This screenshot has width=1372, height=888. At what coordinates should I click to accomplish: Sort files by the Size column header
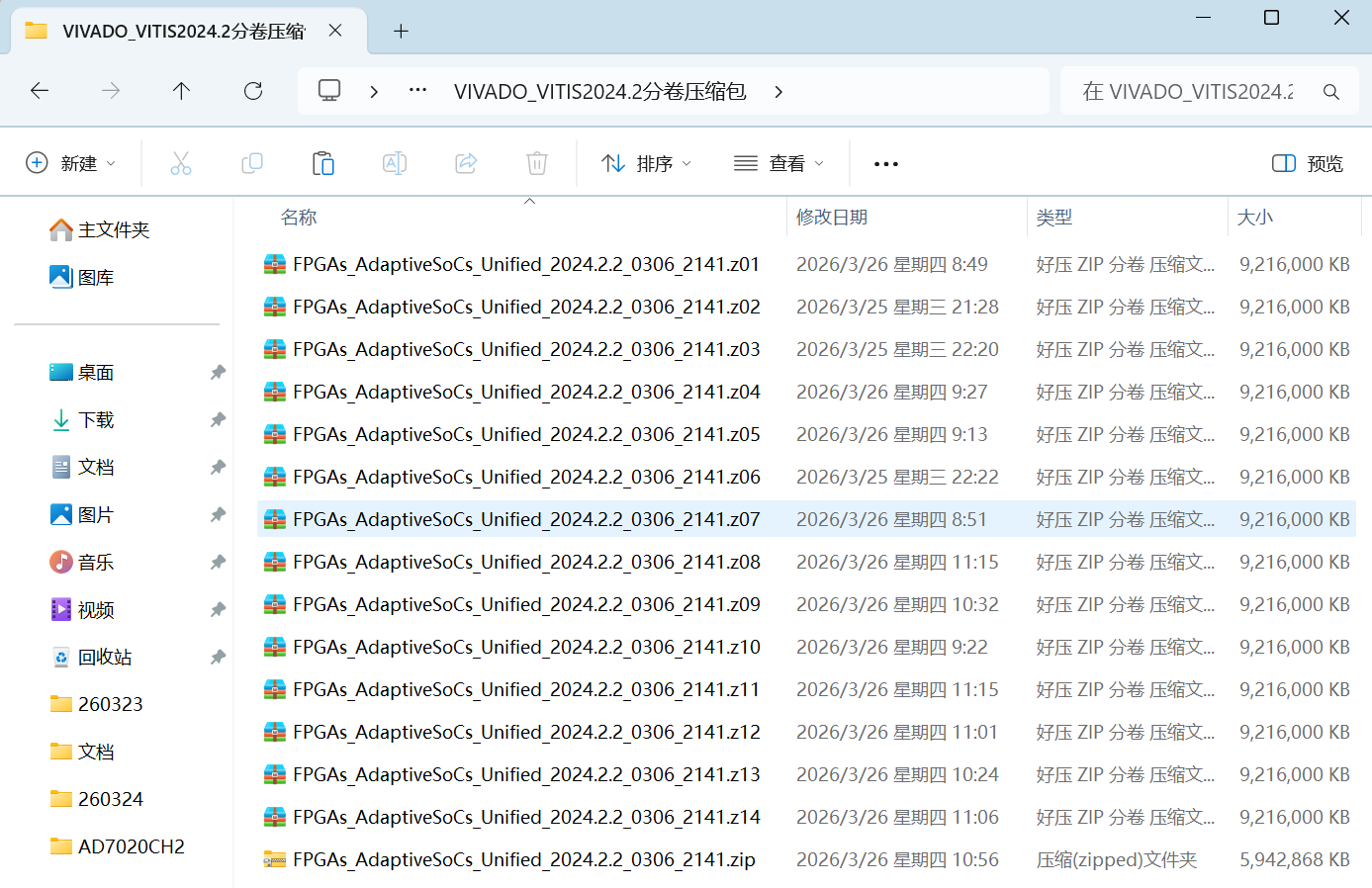(1255, 218)
